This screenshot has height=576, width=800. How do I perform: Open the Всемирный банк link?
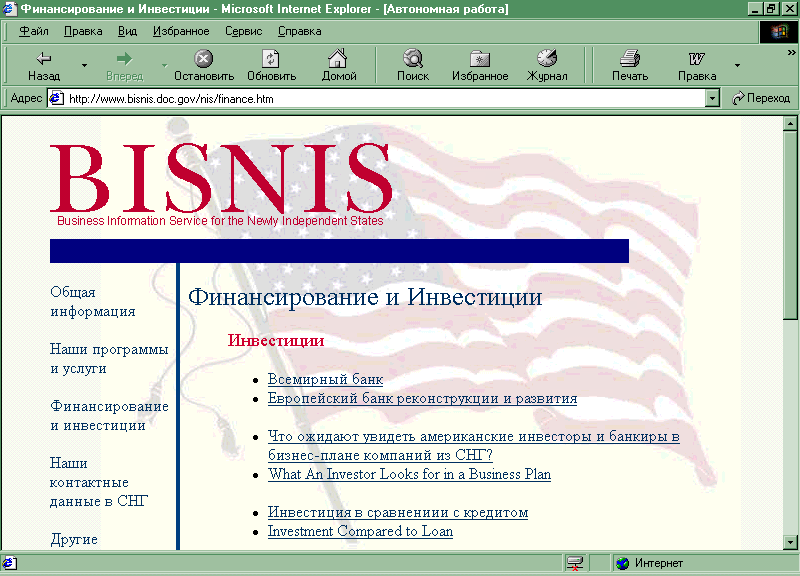tap(325, 380)
